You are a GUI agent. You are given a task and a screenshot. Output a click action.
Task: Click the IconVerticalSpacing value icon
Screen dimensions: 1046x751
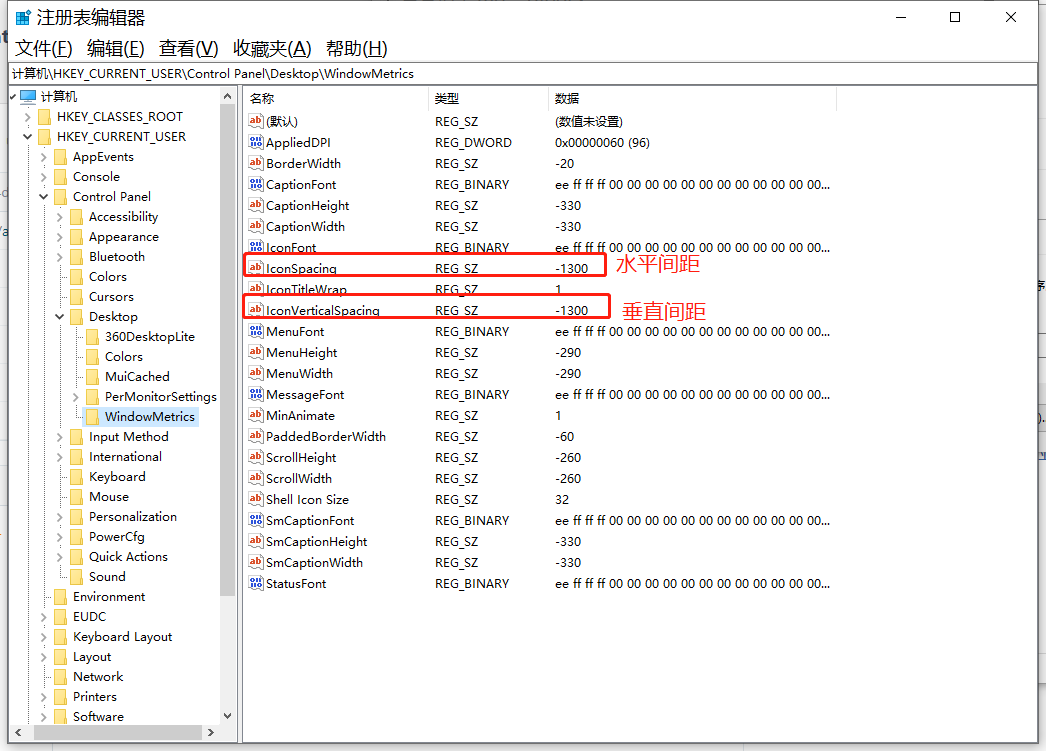[x=256, y=310]
